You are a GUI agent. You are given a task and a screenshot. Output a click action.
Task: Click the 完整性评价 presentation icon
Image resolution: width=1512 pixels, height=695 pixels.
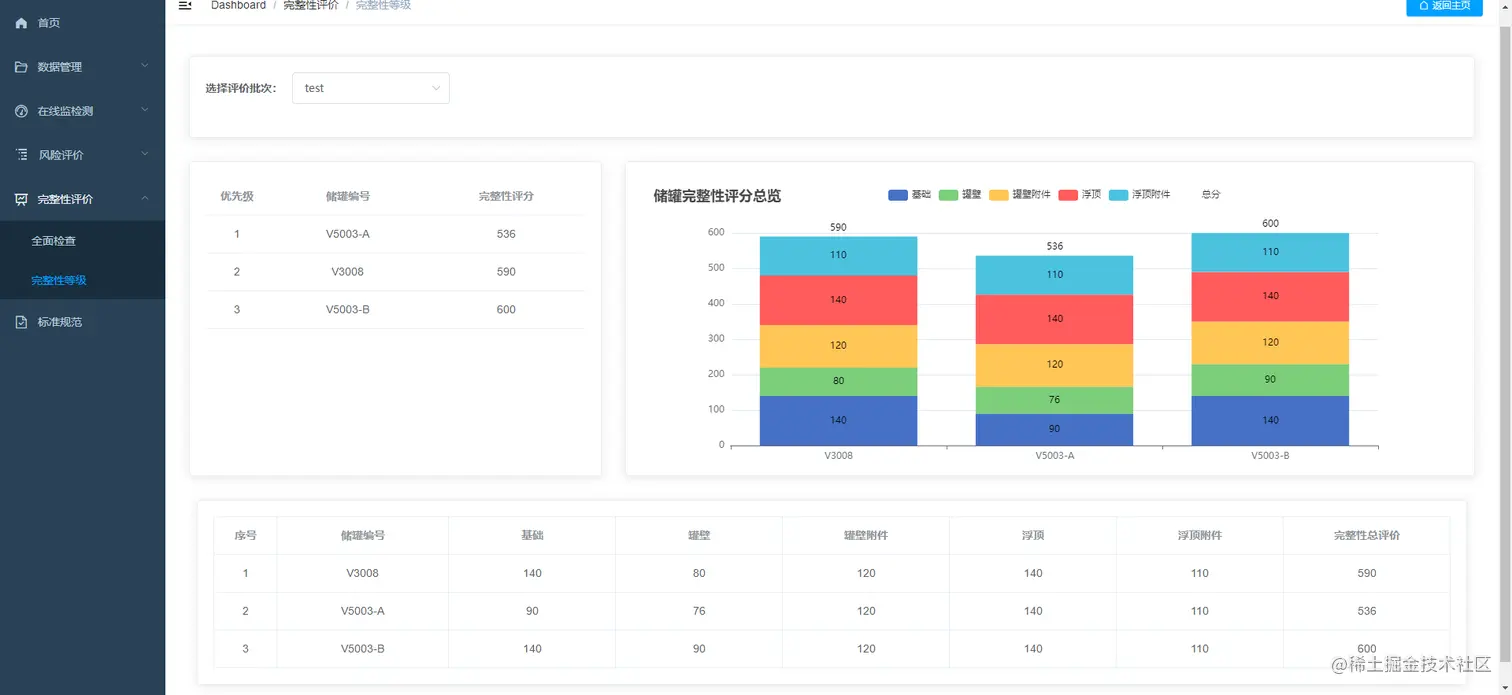click(x=21, y=199)
